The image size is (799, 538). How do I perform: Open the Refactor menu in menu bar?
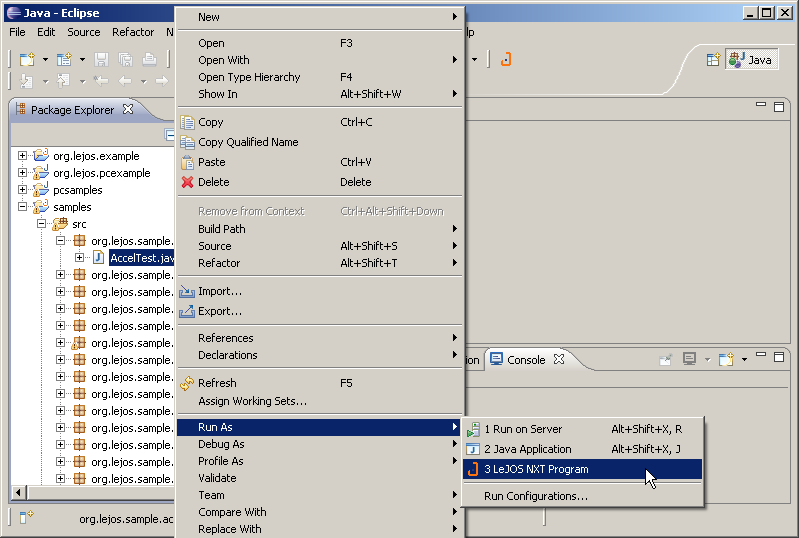click(133, 32)
